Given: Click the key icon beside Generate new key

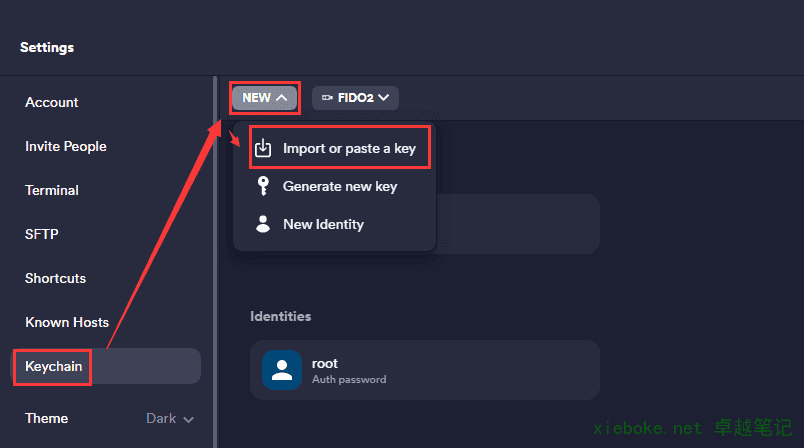Looking at the screenshot, I should tap(263, 186).
